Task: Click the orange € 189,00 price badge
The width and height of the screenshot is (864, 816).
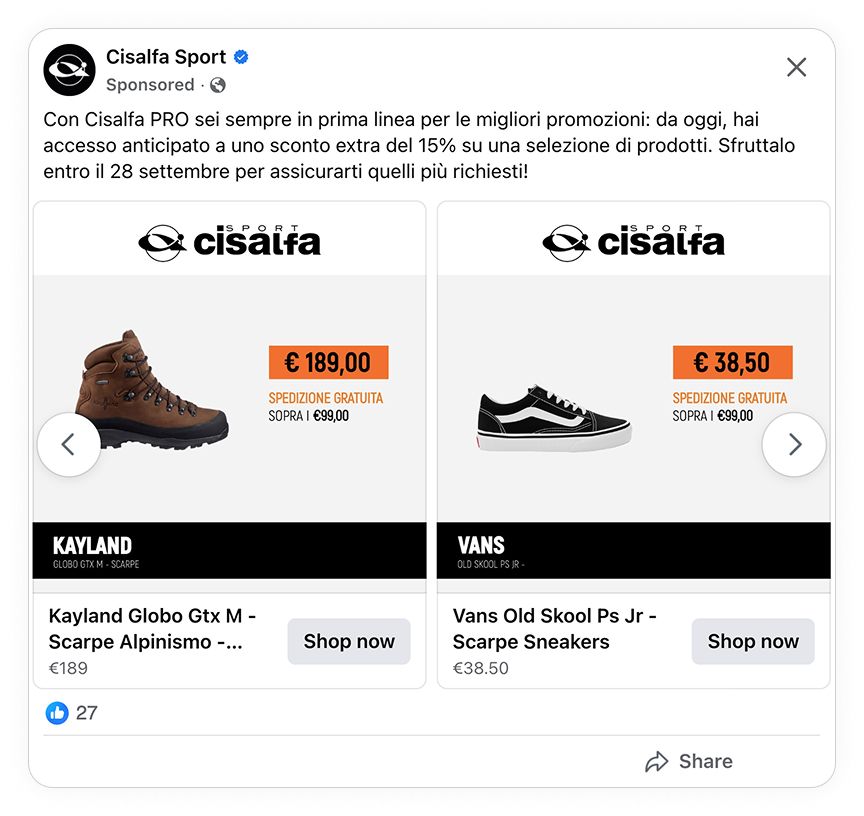Action: (x=328, y=362)
